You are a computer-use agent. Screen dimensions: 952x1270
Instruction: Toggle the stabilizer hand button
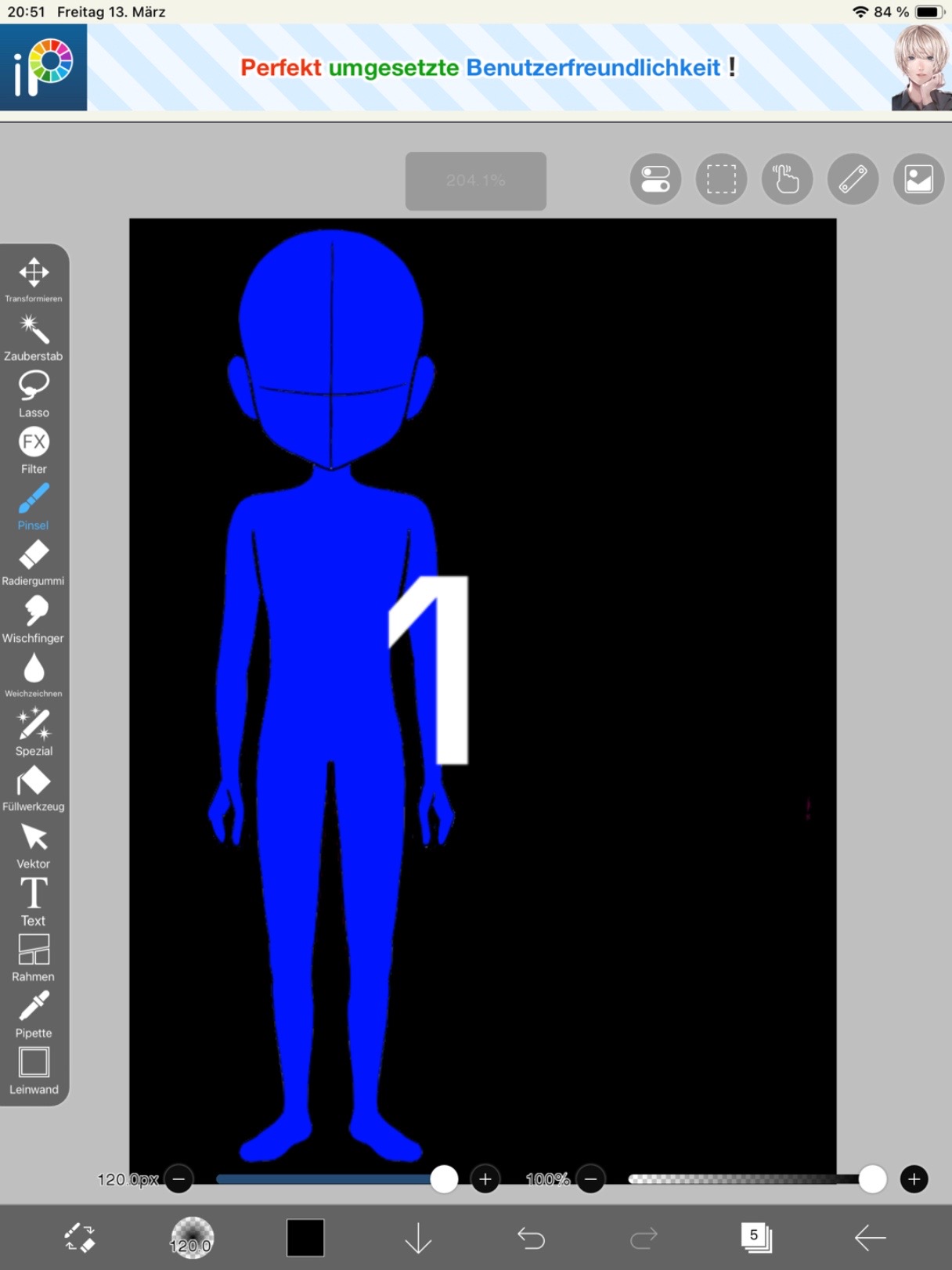point(787,179)
